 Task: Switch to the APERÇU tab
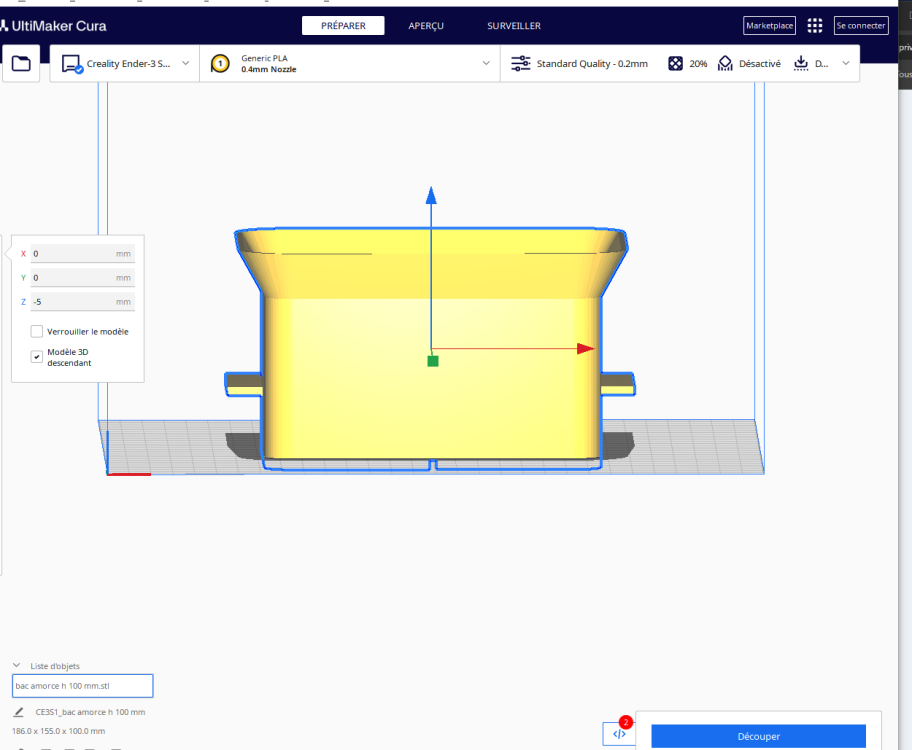point(426,26)
